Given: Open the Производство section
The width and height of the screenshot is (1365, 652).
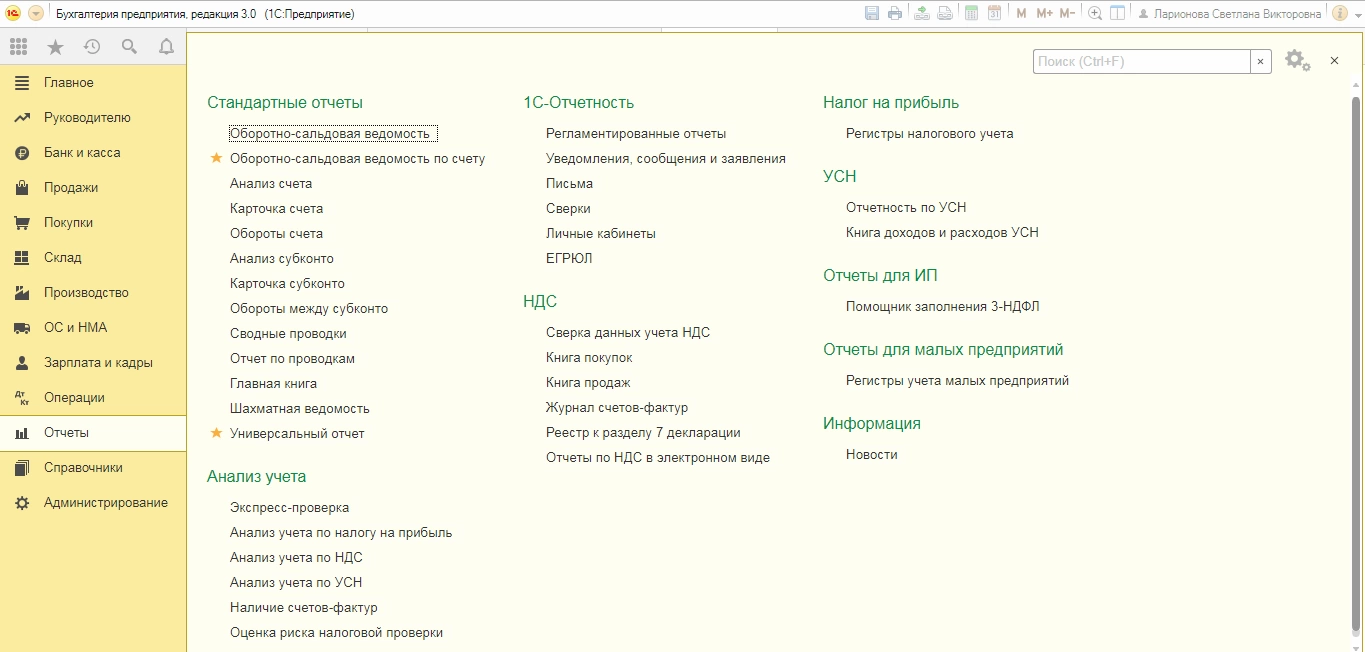Looking at the screenshot, I should 93,293.
